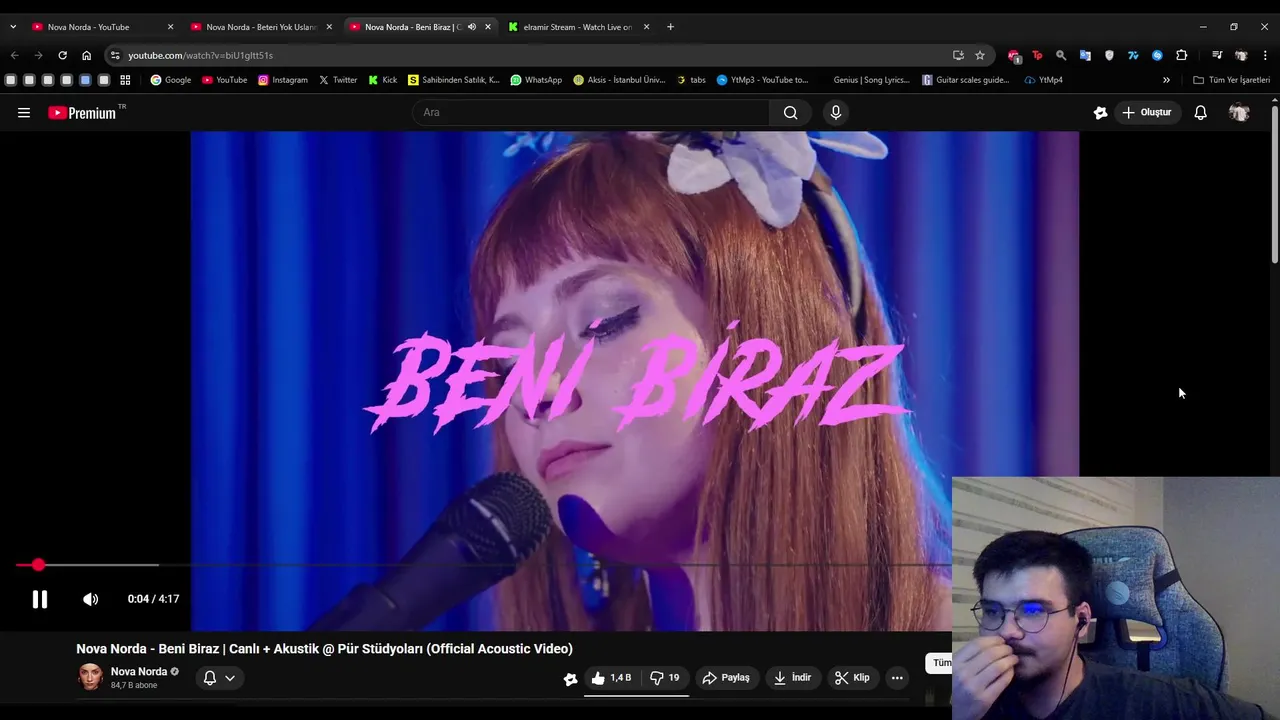Open the red Tp extension icon
Screen dimensions: 1280x720
click(1037, 55)
